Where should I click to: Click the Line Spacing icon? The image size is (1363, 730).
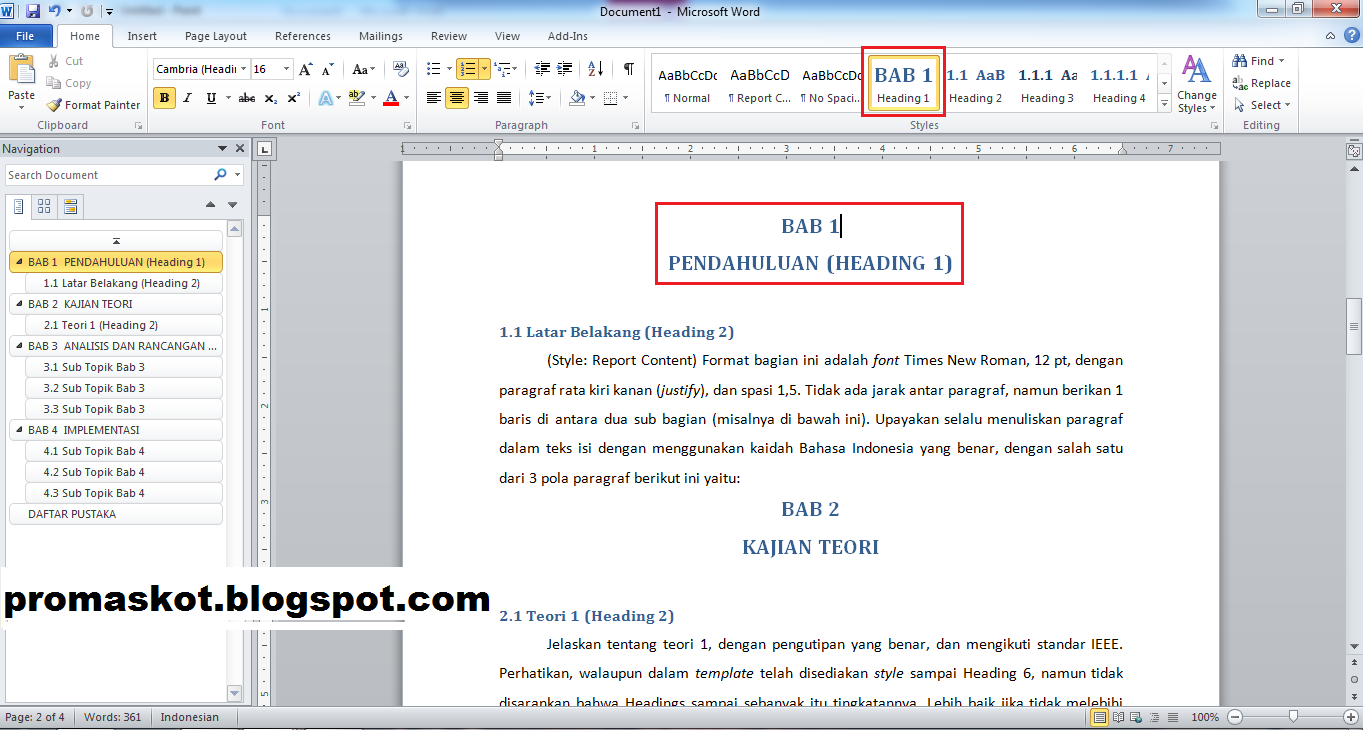click(537, 98)
